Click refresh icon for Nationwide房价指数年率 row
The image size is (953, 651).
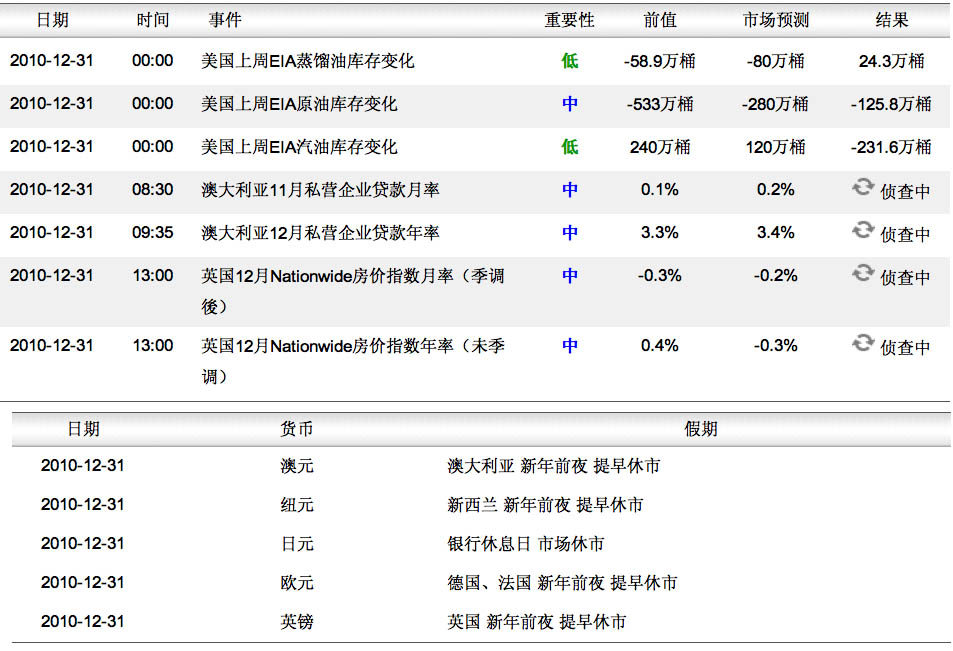click(862, 343)
